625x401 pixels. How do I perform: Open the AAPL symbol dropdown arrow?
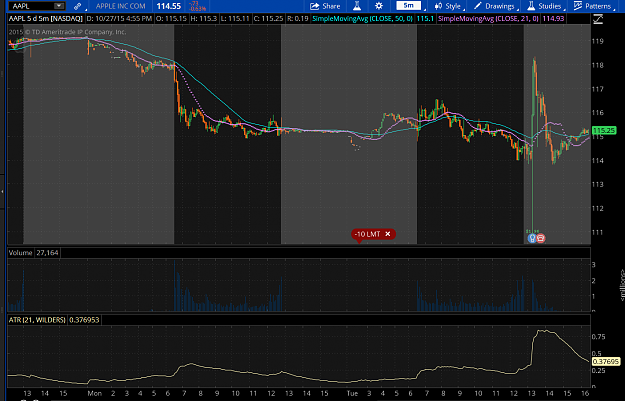point(59,6)
